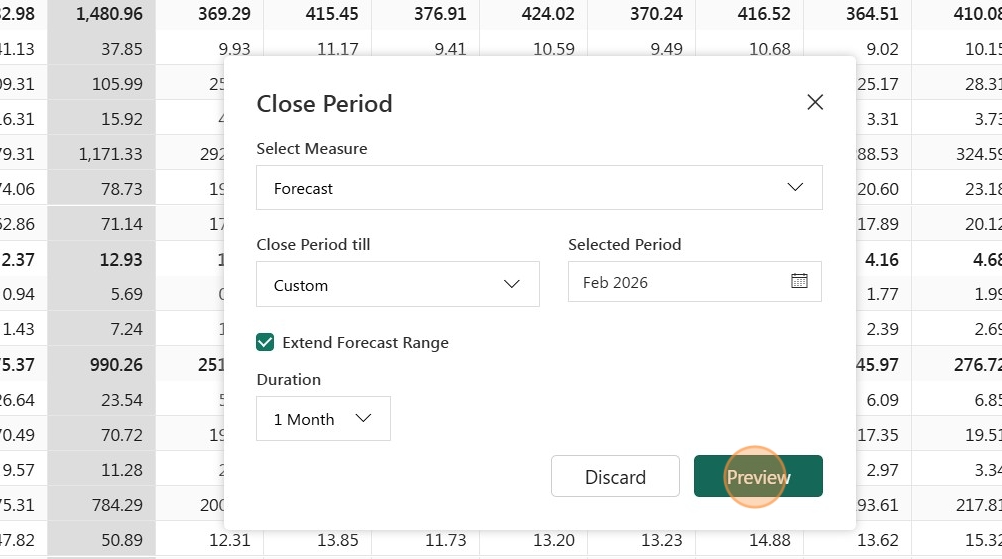Click the 424.02 top row cell
This screenshot has width=1002, height=559.
[x=534, y=14]
